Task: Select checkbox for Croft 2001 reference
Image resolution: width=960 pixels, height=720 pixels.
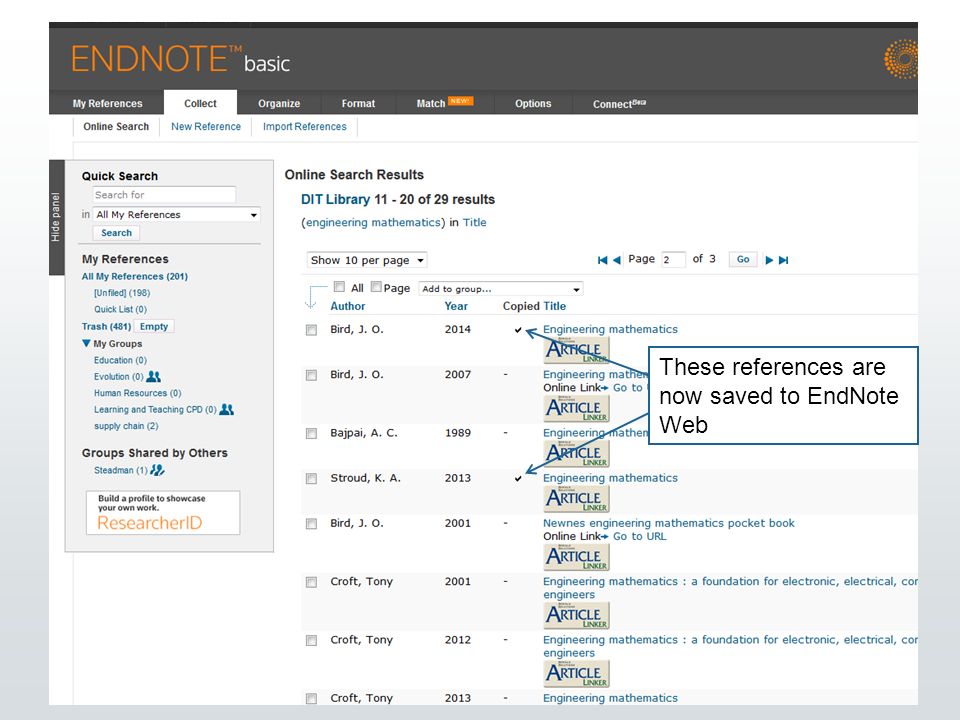Action: click(312, 582)
